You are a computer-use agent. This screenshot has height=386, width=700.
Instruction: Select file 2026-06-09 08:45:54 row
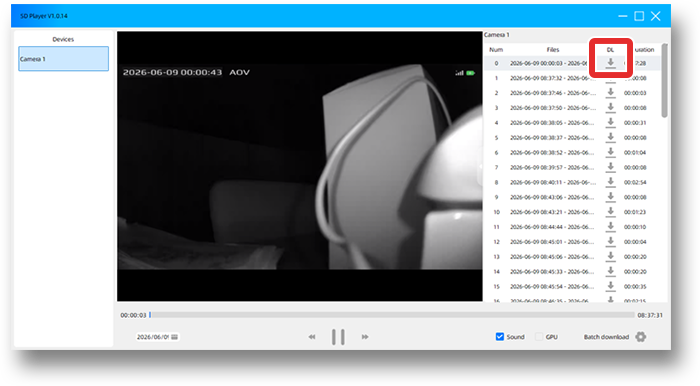pyautogui.click(x=572, y=286)
